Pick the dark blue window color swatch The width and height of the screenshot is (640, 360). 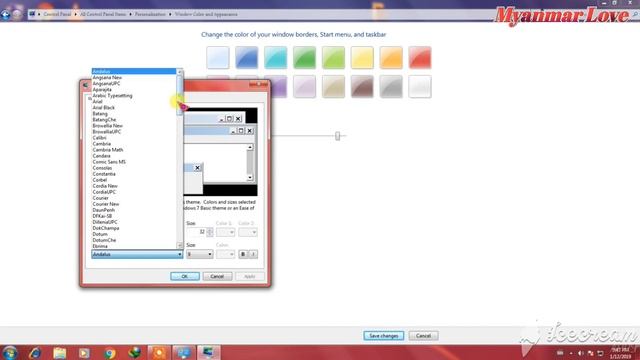(x=247, y=58)
